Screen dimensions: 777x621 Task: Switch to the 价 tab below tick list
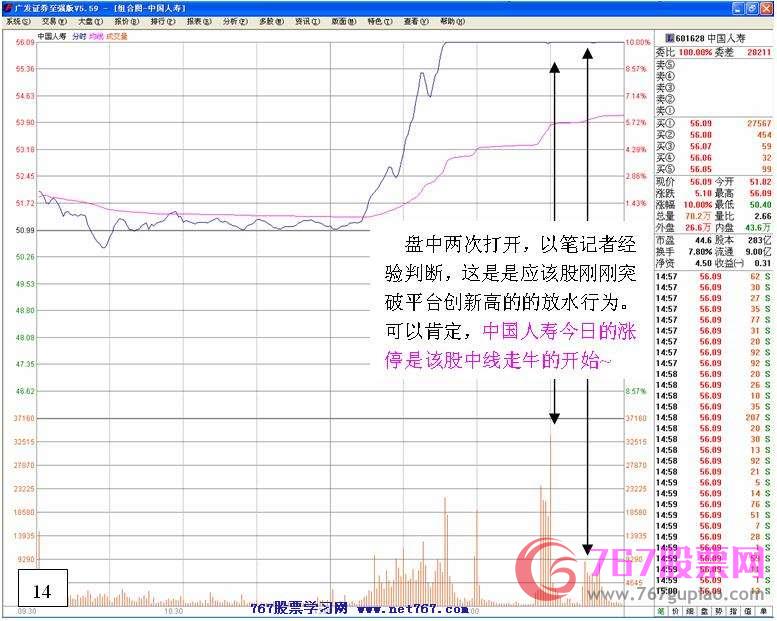(675, 611)
